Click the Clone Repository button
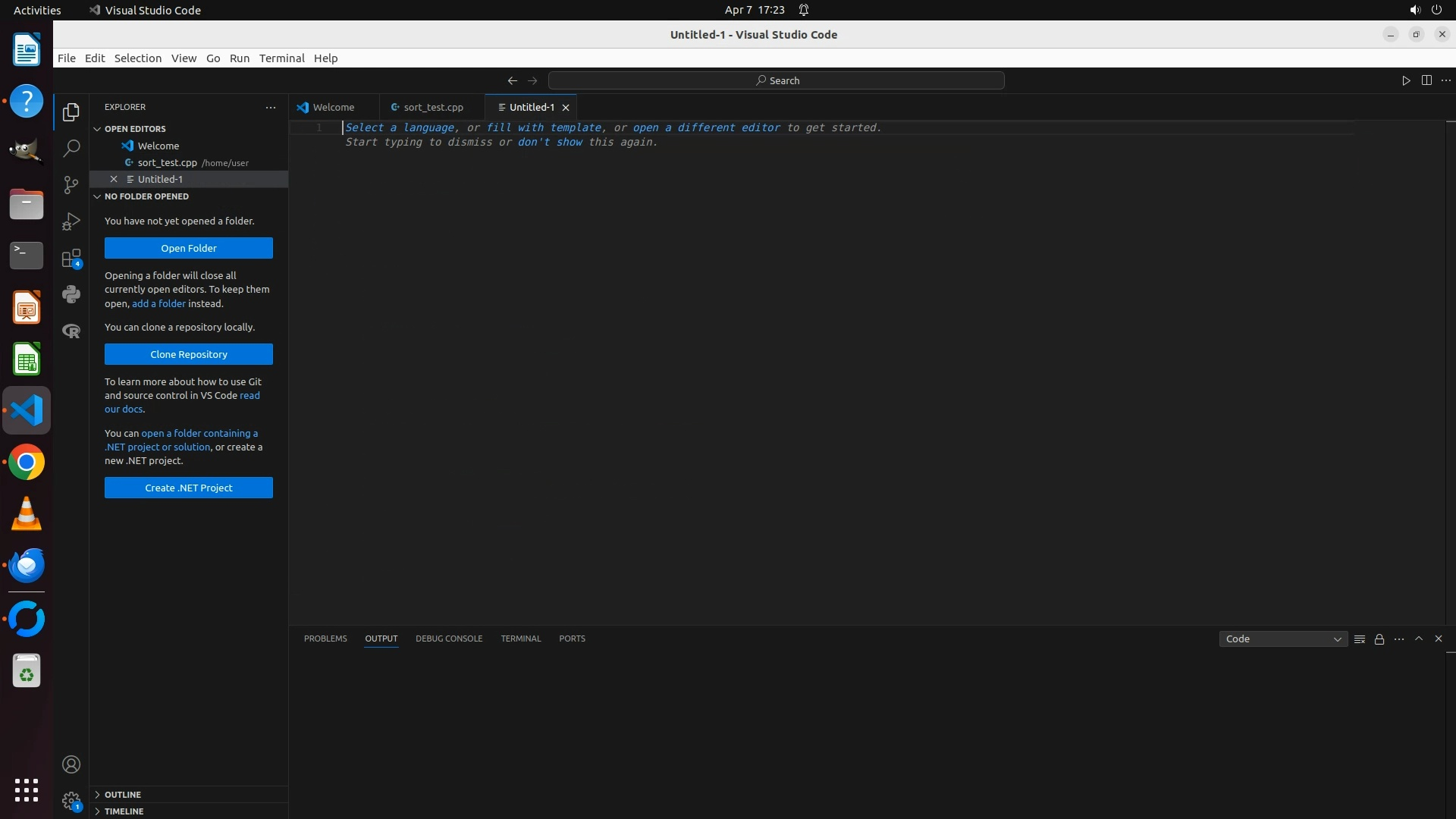The width and height of the screenshot is (1456, 819). click(x=189, y=354)
